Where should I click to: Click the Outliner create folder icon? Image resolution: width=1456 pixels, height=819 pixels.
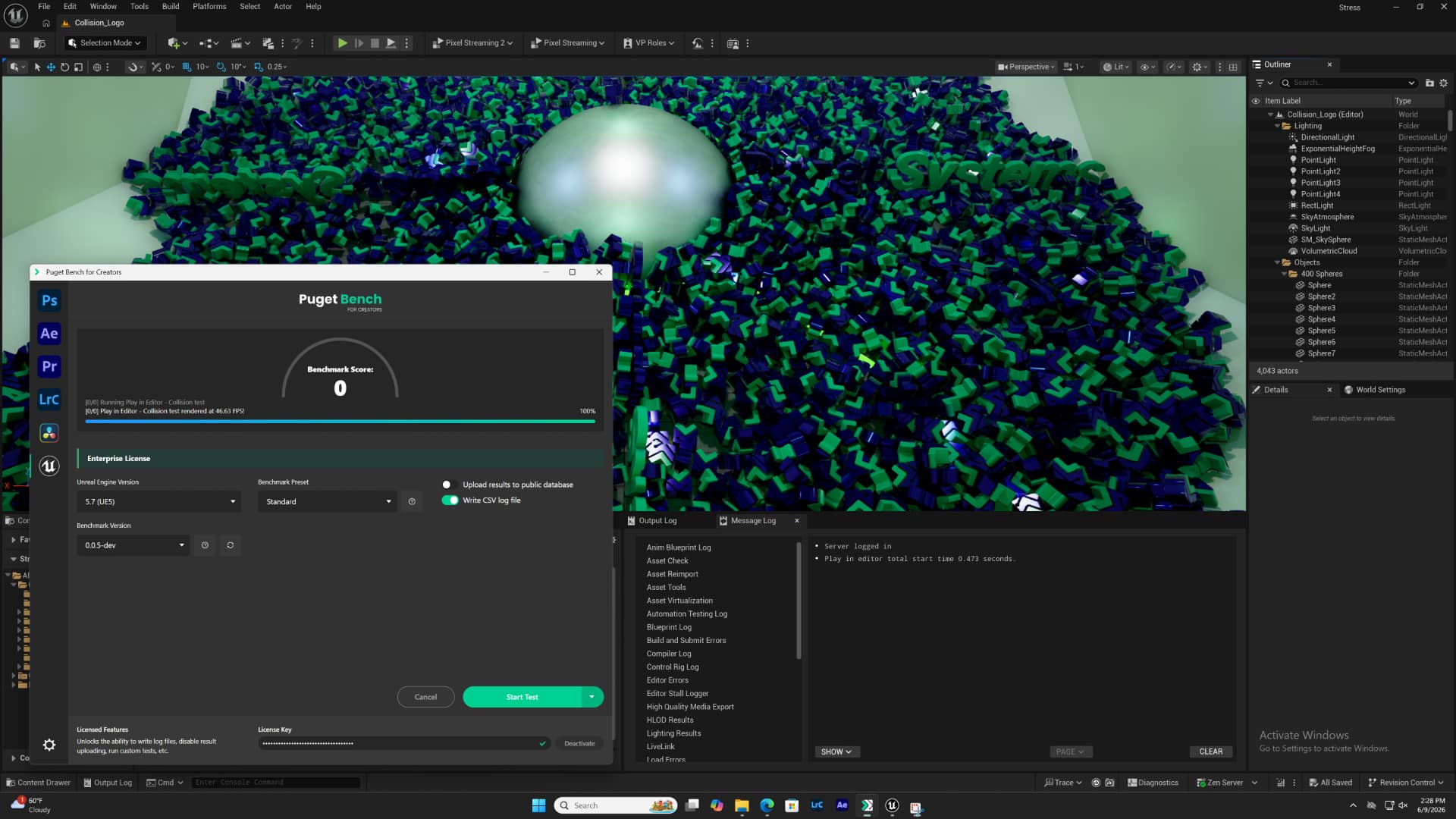coord(1429,83)
